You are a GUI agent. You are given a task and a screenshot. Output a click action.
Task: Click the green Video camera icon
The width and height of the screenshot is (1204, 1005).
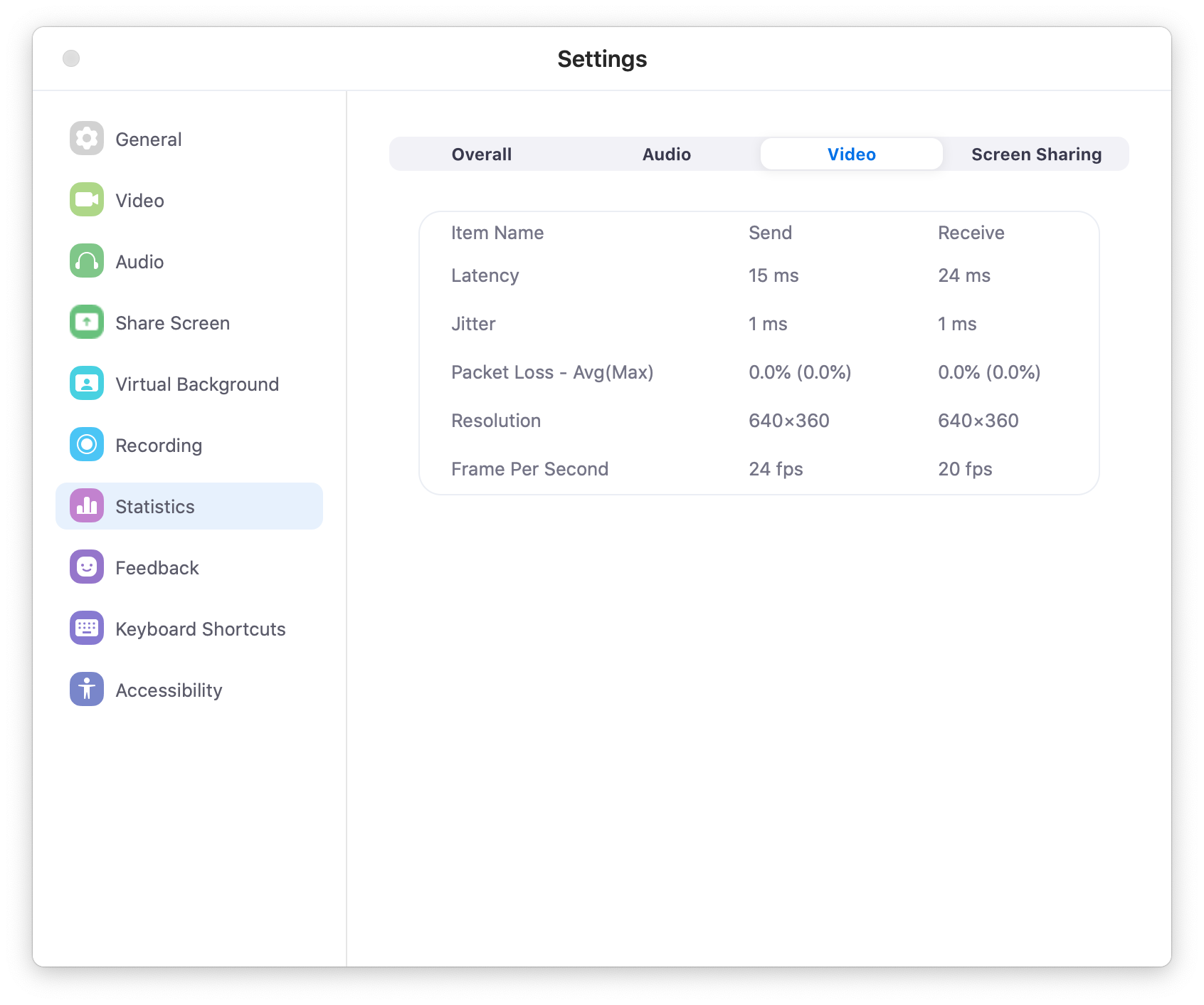coord(87,199)
